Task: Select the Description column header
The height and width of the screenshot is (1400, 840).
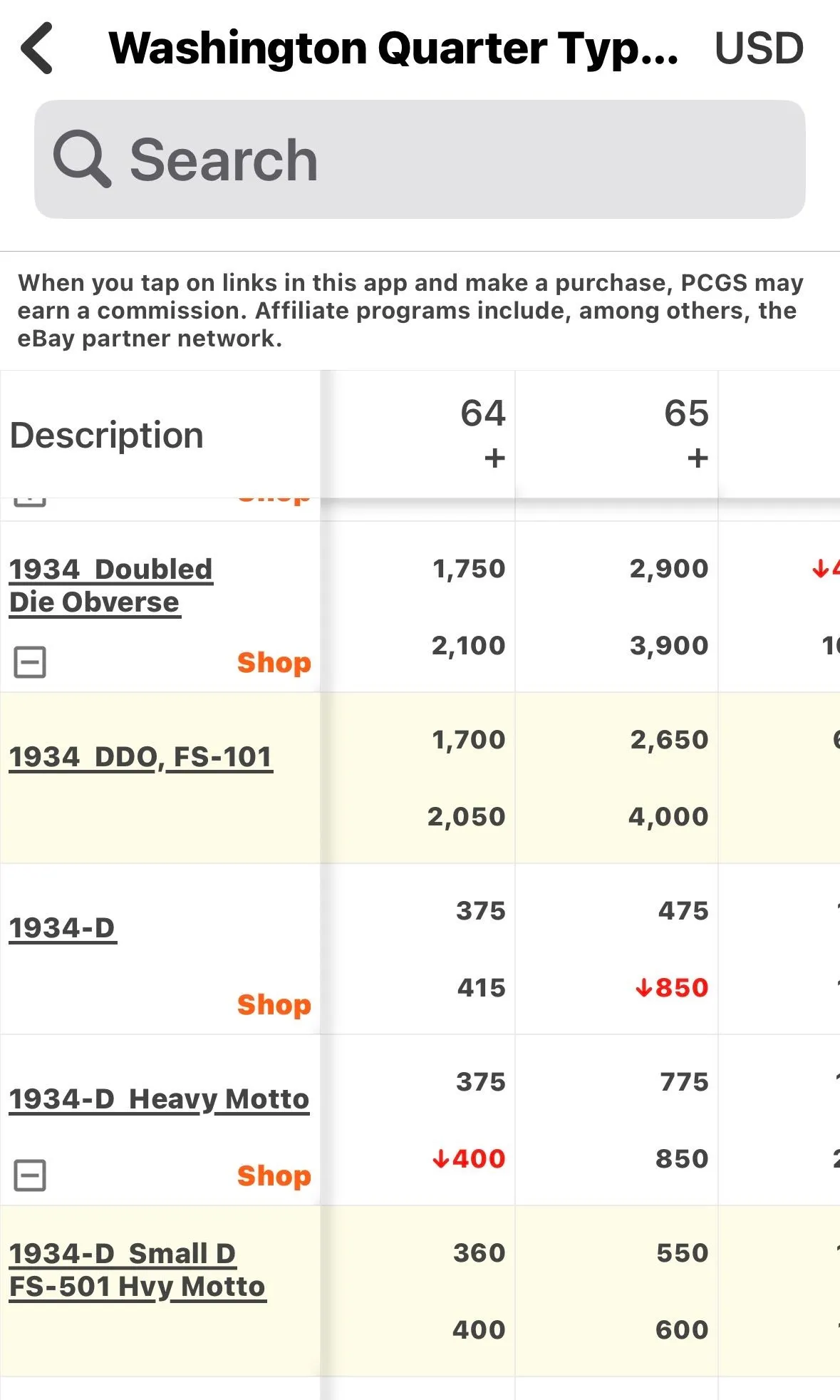Action: tap(107, 435)
